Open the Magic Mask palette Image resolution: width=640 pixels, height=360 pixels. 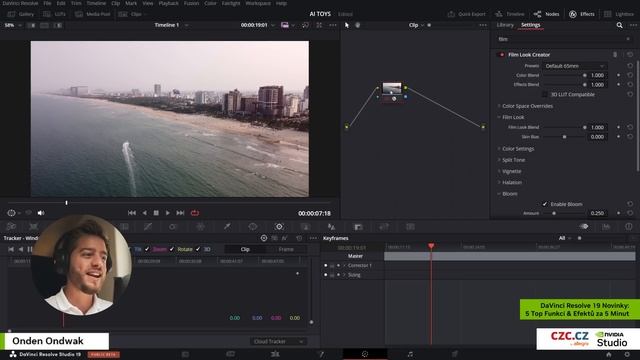(305, 227)
